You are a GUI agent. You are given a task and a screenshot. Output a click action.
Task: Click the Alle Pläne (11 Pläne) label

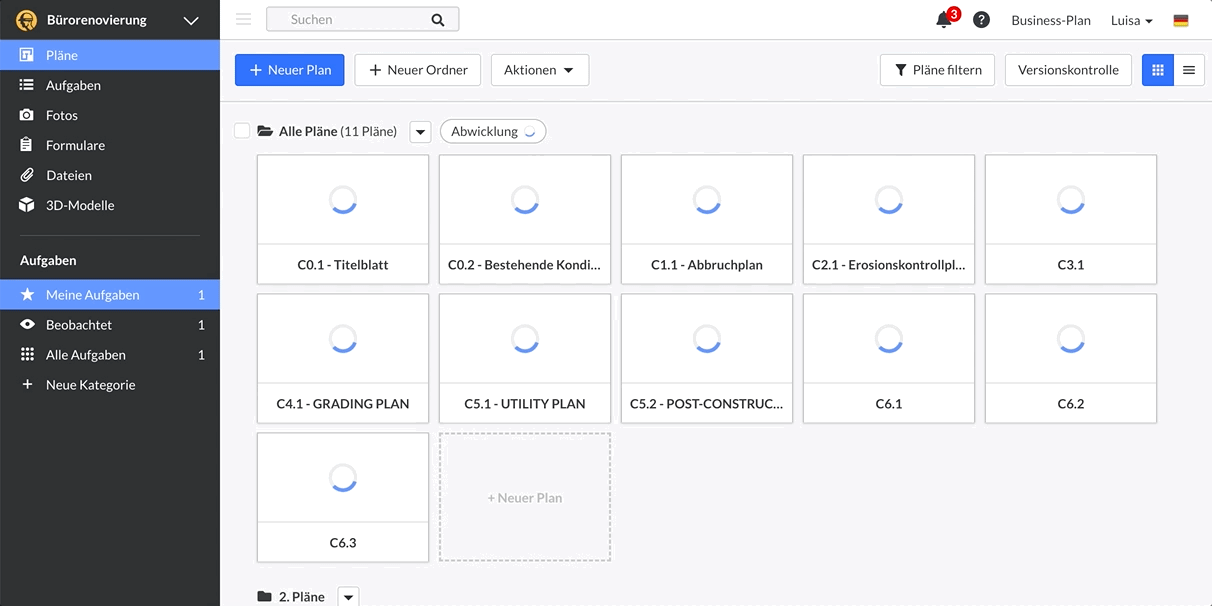pos(338,131)
